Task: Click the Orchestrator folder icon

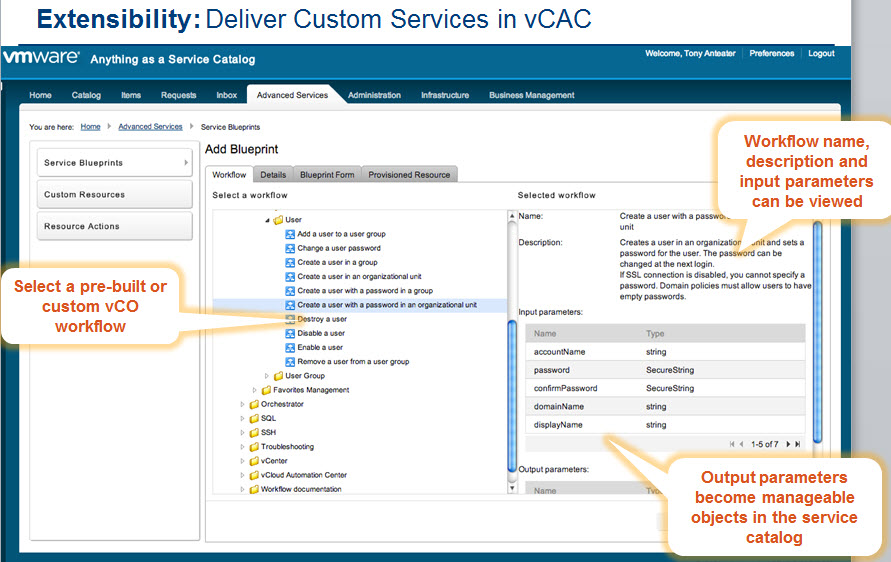Action: pyautogui.click(x=254, y=405)
